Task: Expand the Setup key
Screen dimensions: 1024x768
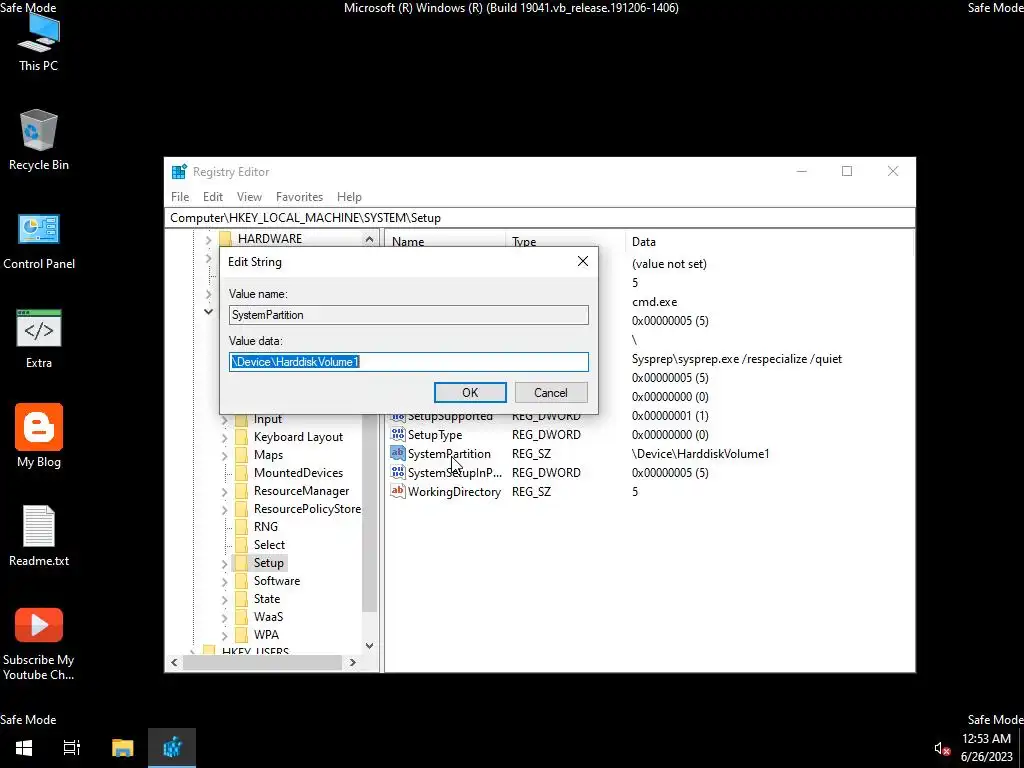Action: tap(225, 563)
